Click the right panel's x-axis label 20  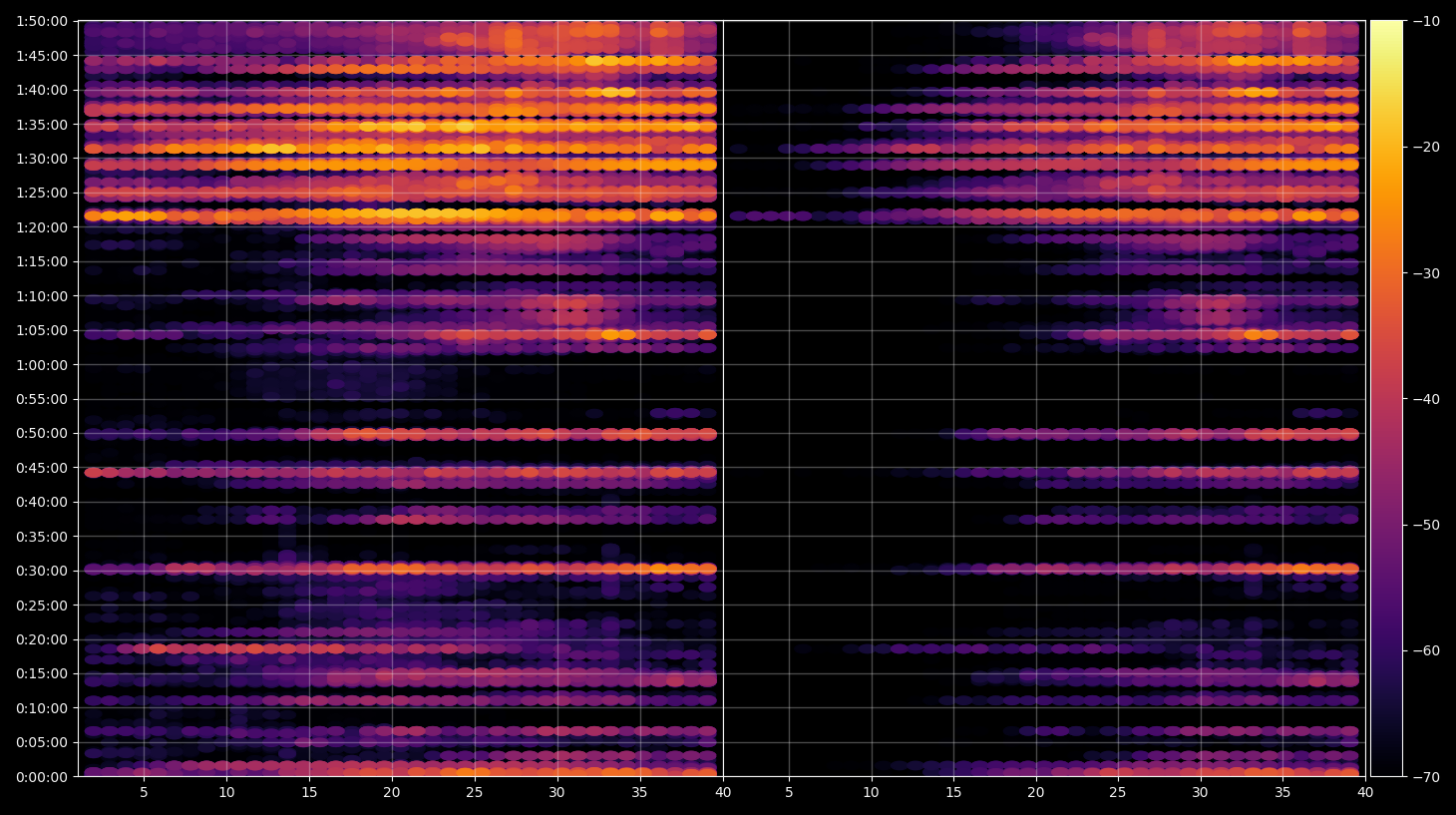coord(1036,793)
